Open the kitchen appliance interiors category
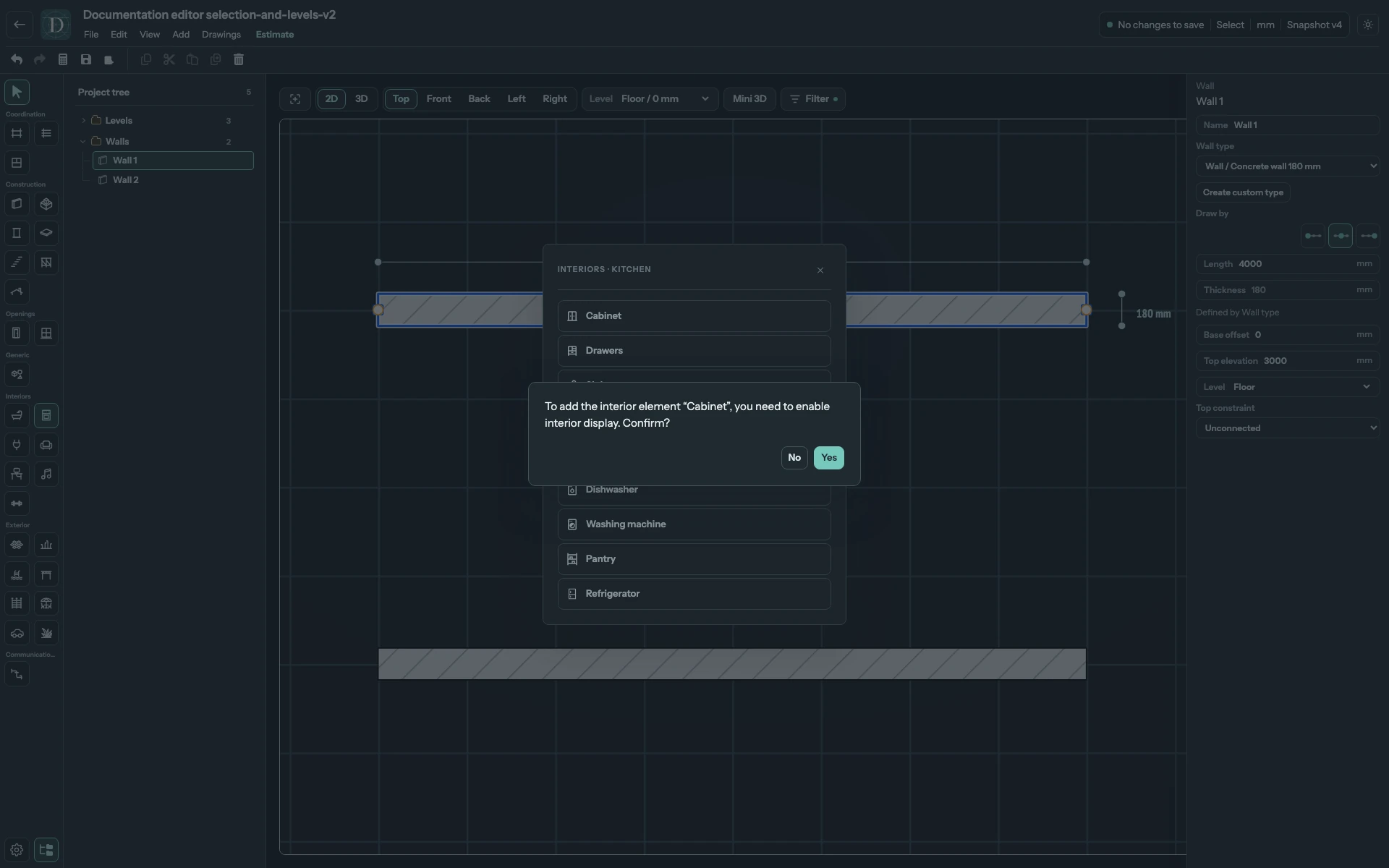 coord(46,415)
